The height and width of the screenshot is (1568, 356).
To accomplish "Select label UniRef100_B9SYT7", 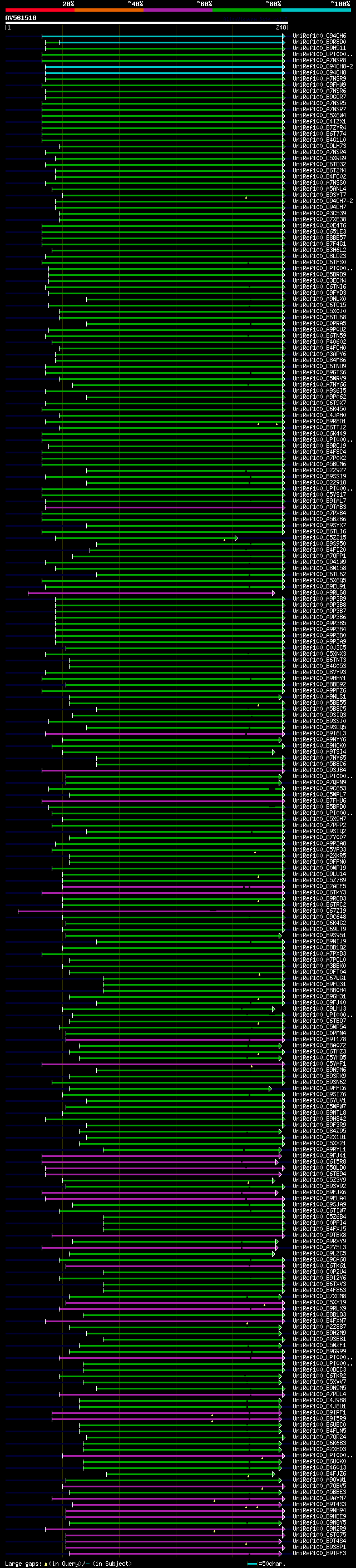I will pos(319,195).
